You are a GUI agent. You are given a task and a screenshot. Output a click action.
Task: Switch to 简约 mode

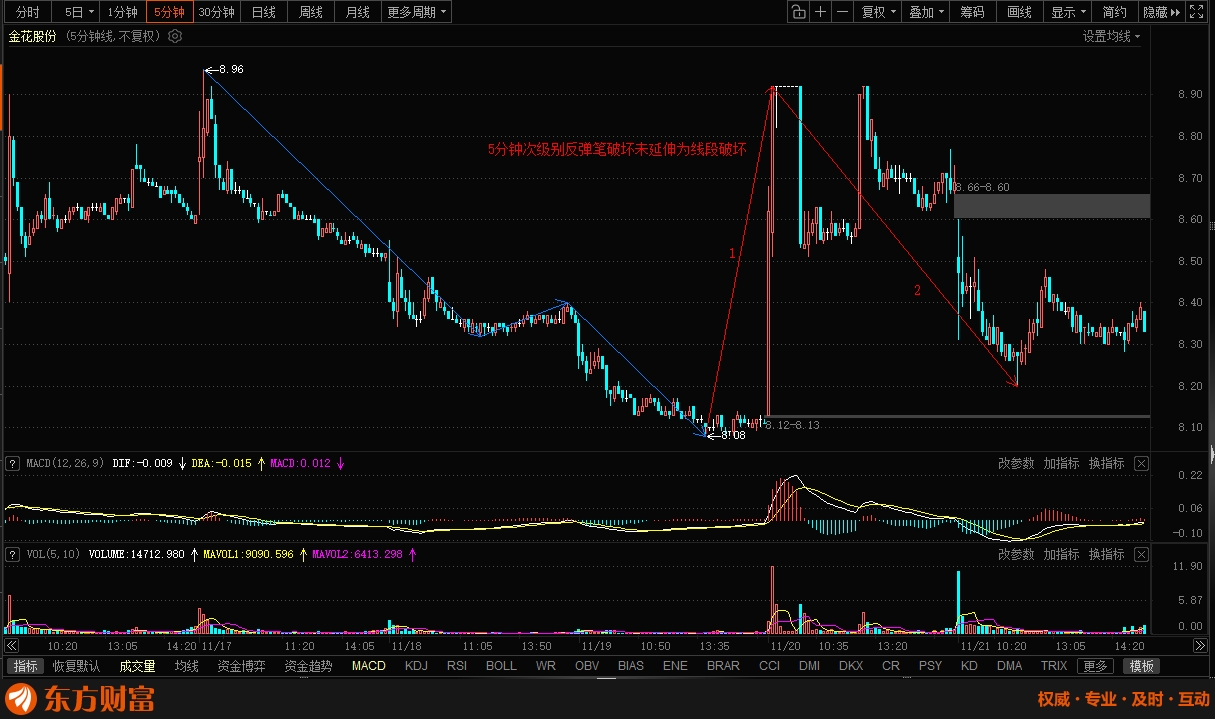1115,12
